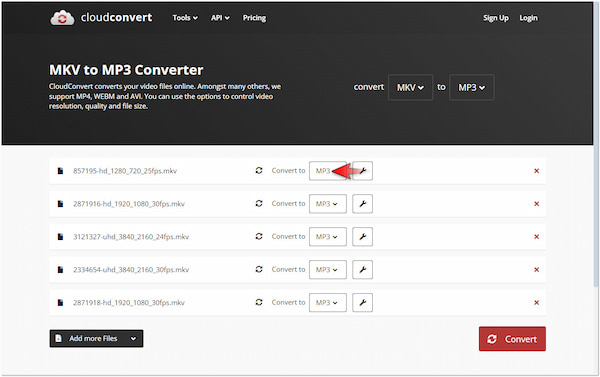Select file name 2871916-hd_1920_1080_30fps.mkv
This screenshot has height=377, width=600.
pyautogui.click(x=129, y=204)
